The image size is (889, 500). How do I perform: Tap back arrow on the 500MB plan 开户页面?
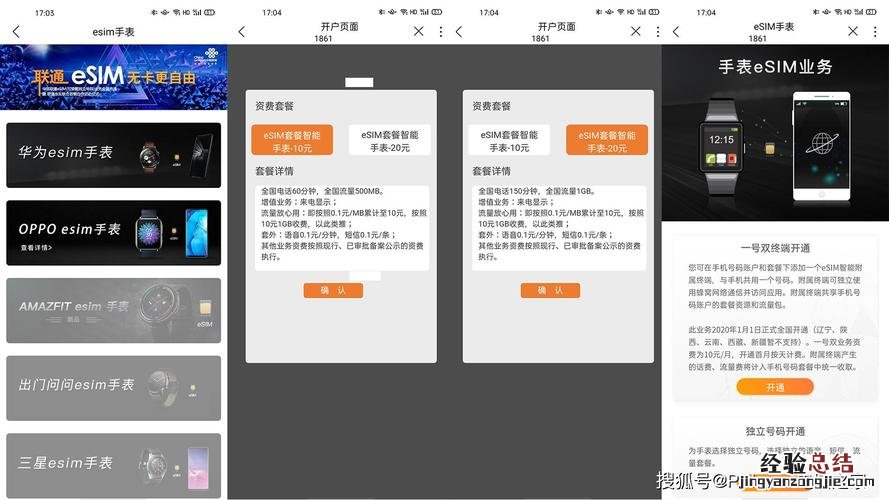point(241,32)
